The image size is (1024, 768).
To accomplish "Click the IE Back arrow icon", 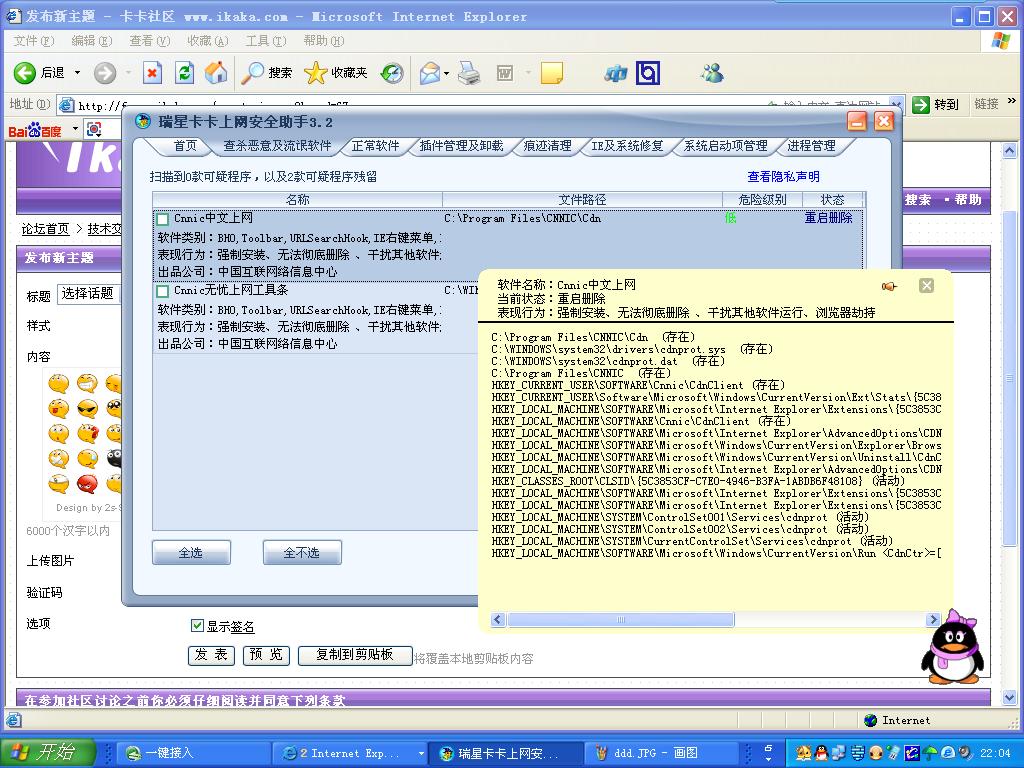I will (25, 72).
